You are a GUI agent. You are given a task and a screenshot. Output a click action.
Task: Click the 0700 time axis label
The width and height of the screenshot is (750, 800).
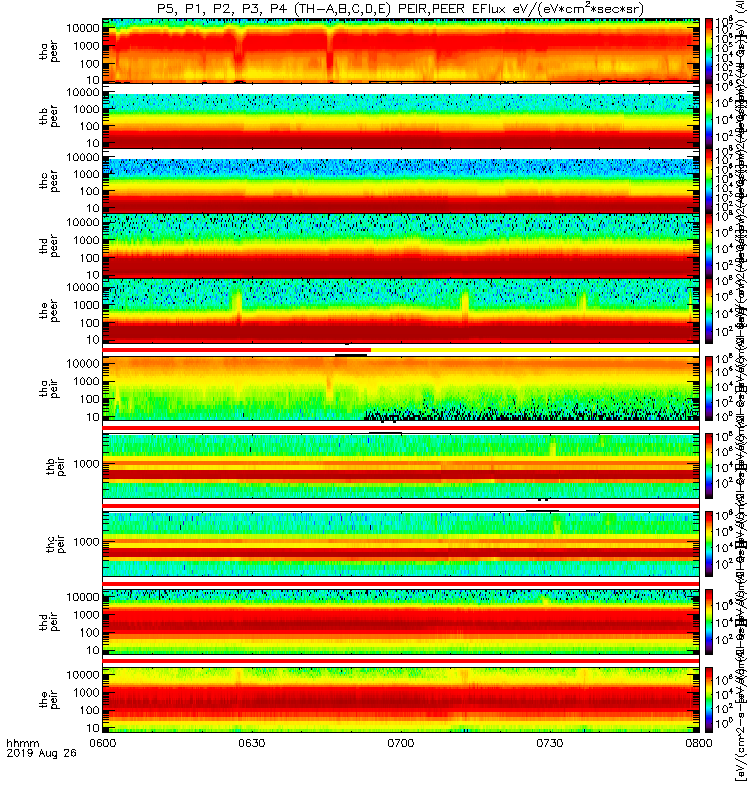(401, 743)
